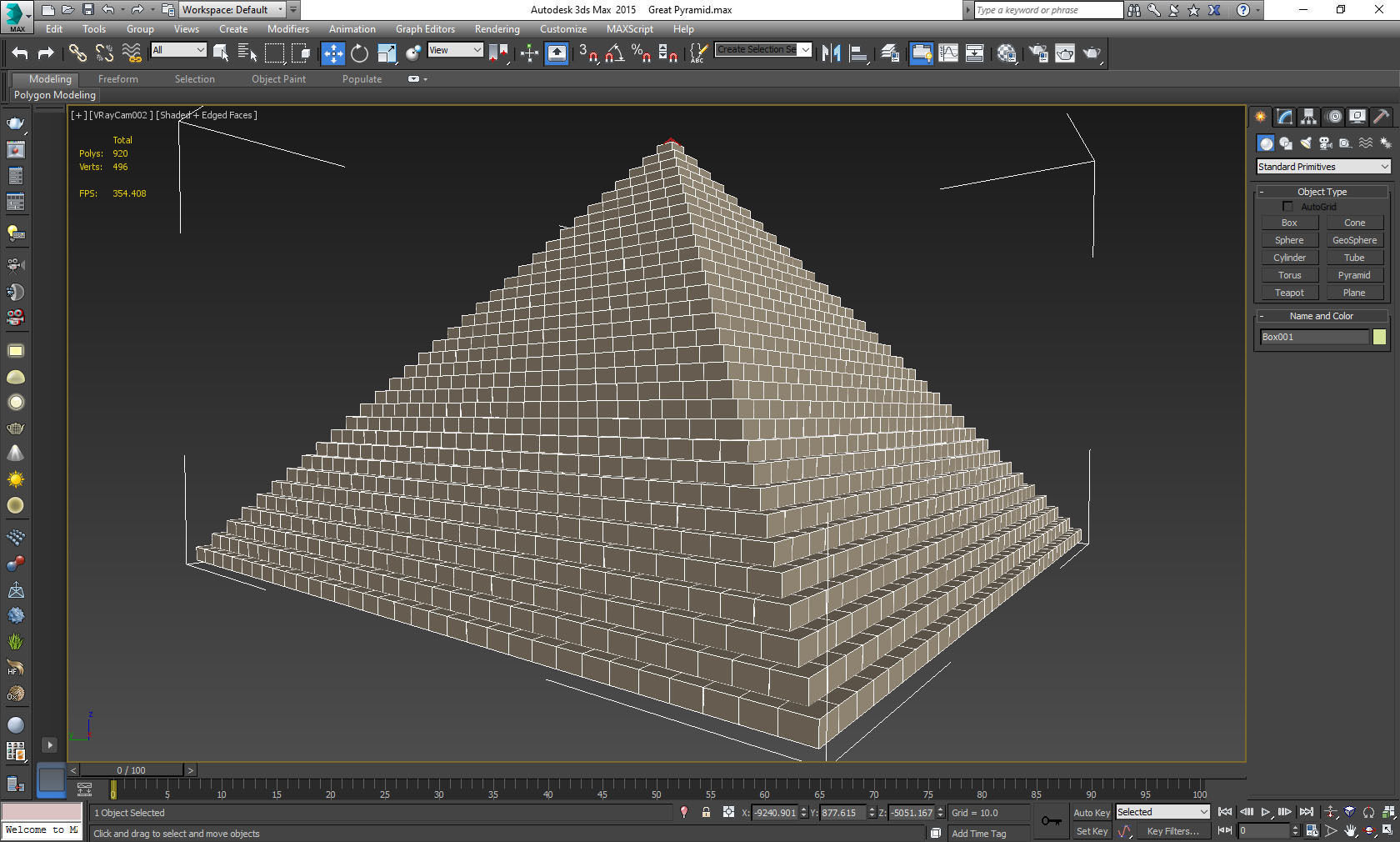Open the Graph Editors menu
The image size is (1400, 842).
[x=425, y=29]
